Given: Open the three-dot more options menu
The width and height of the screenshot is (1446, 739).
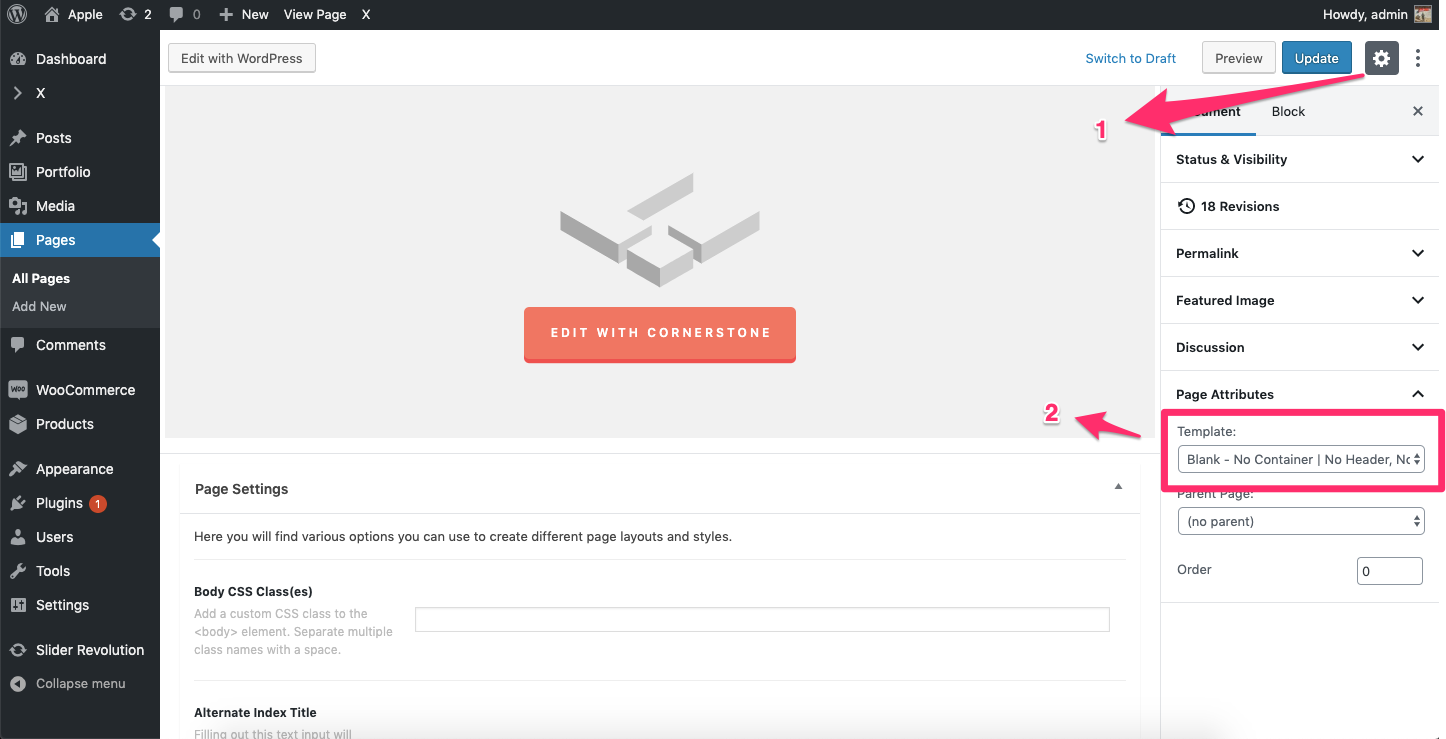Looking at the screenshot, I should (1418, 58).
